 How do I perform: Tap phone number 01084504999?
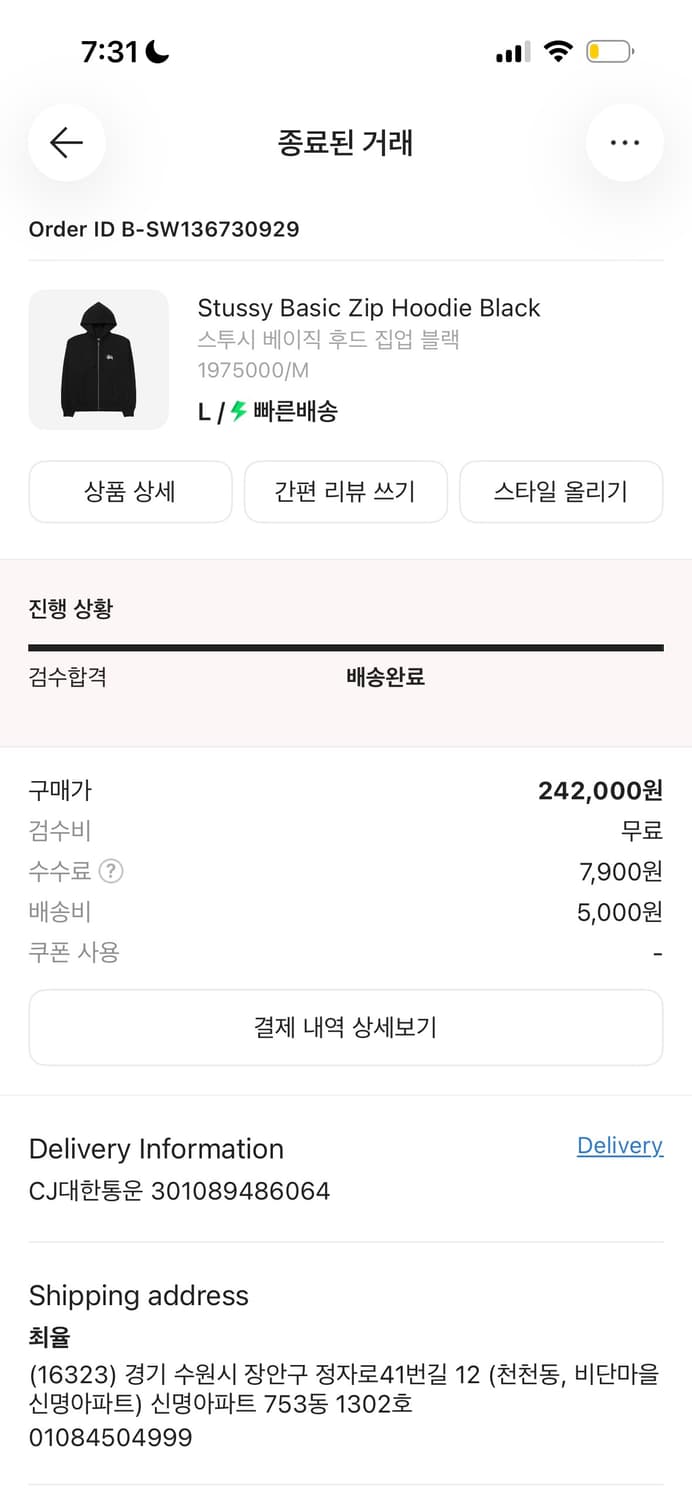(110, 1437)
